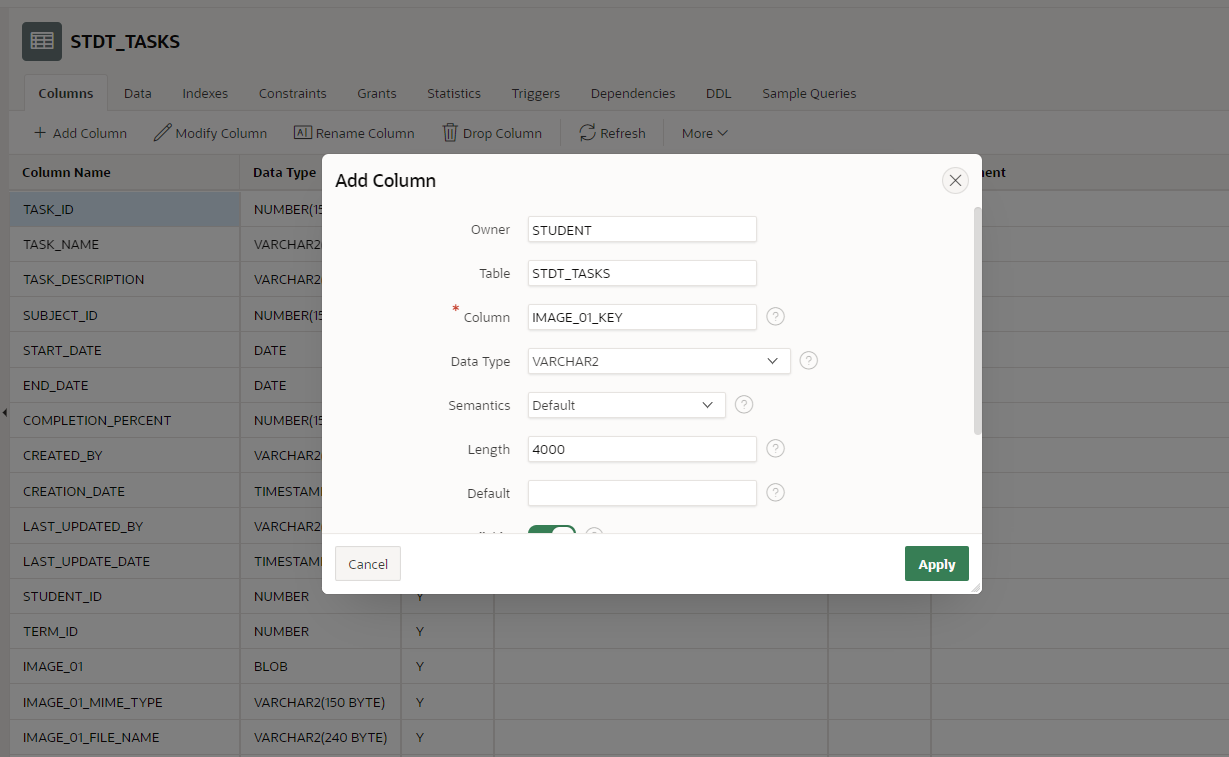The width and height of the screenshot is (1229, 757).
Task: Click the STDT_TASKS table icon
Action: [42, 42]
